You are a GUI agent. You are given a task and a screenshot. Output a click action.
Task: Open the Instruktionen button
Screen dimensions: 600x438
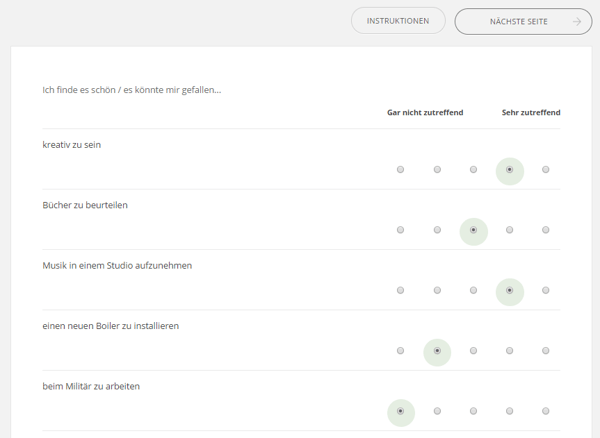(x=398, y=21)
